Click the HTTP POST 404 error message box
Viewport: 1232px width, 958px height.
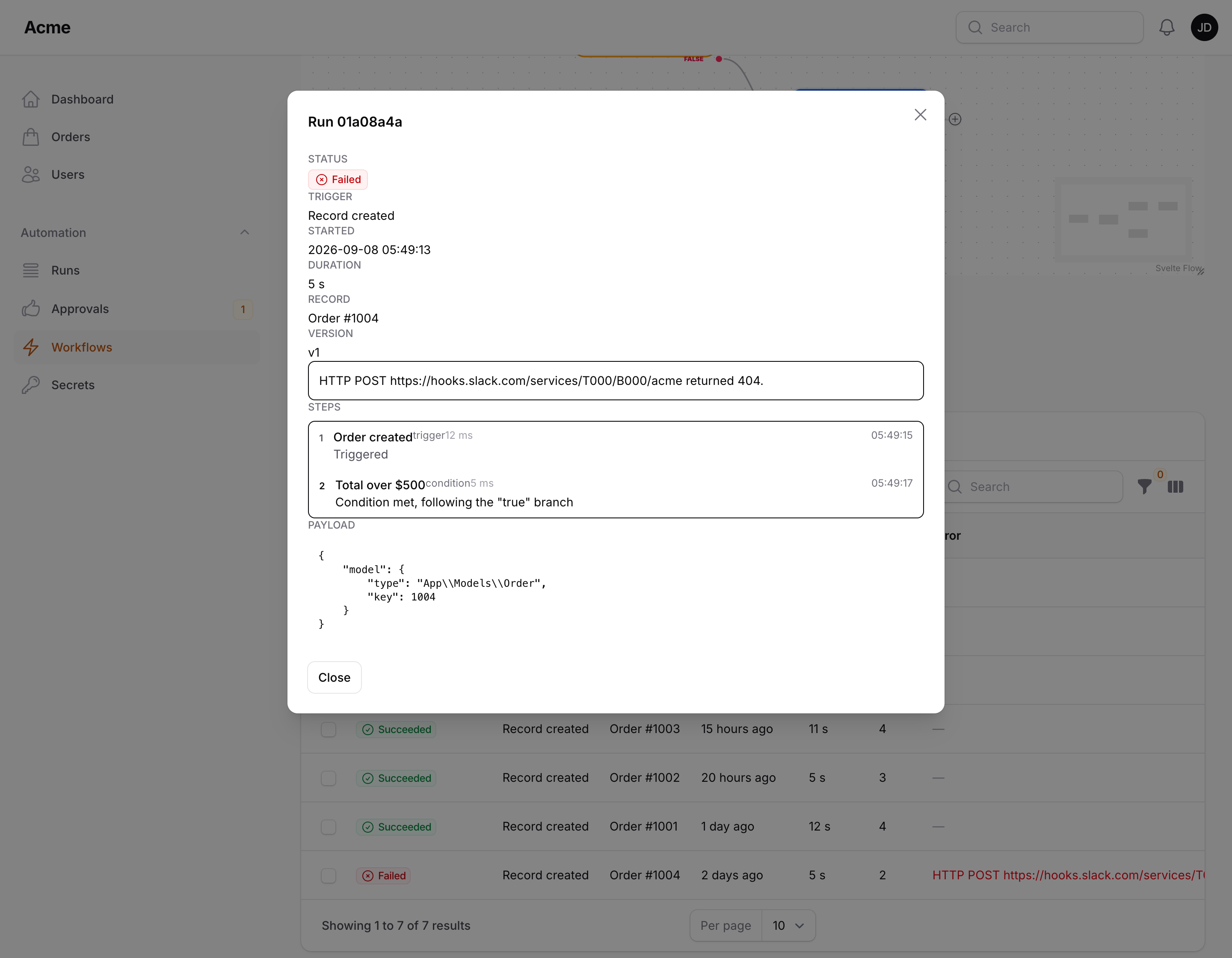(x=616, y=381)
